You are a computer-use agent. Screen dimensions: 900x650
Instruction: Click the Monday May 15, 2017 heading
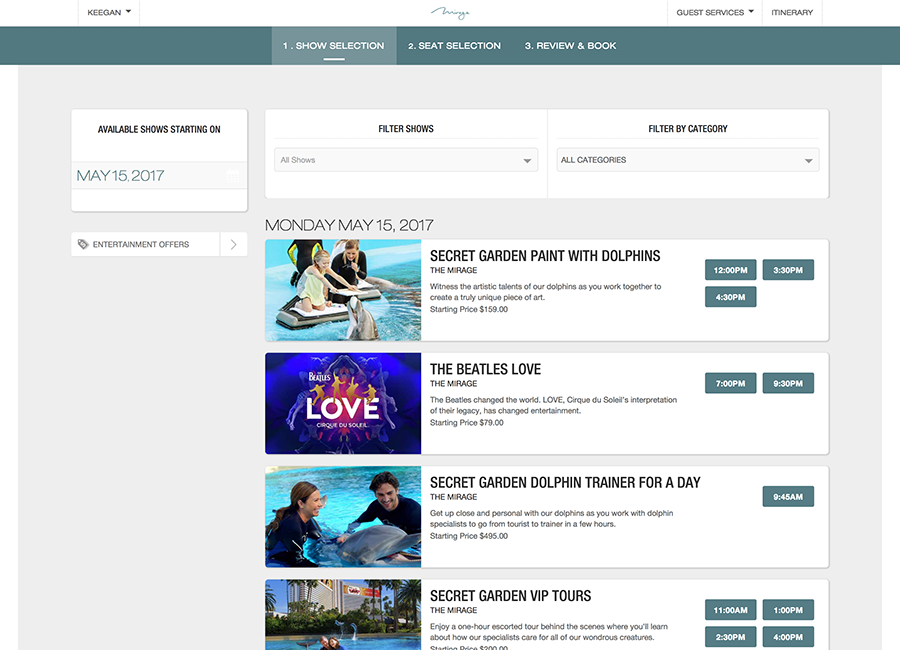click(x=349, y=225)
